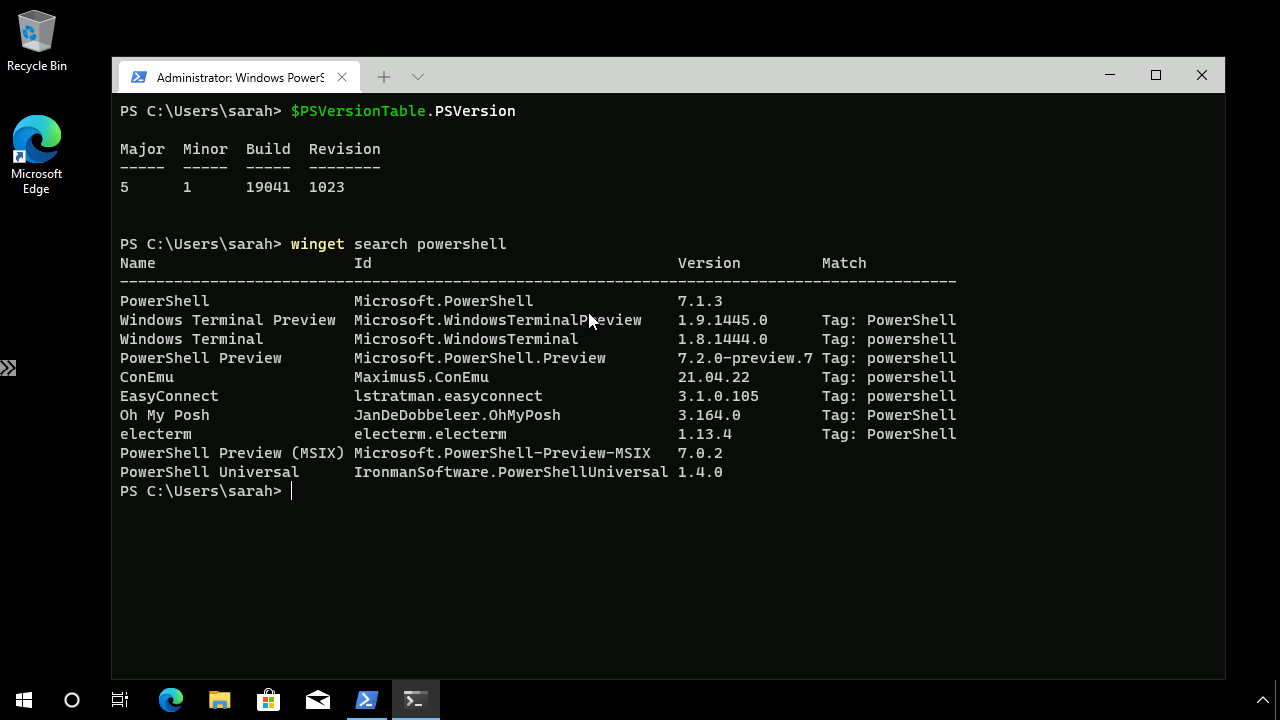1280x720 pixels.
Task: Expand the collapsed desktop toolbar arrows on the left
Action: [x=9, y=367]
